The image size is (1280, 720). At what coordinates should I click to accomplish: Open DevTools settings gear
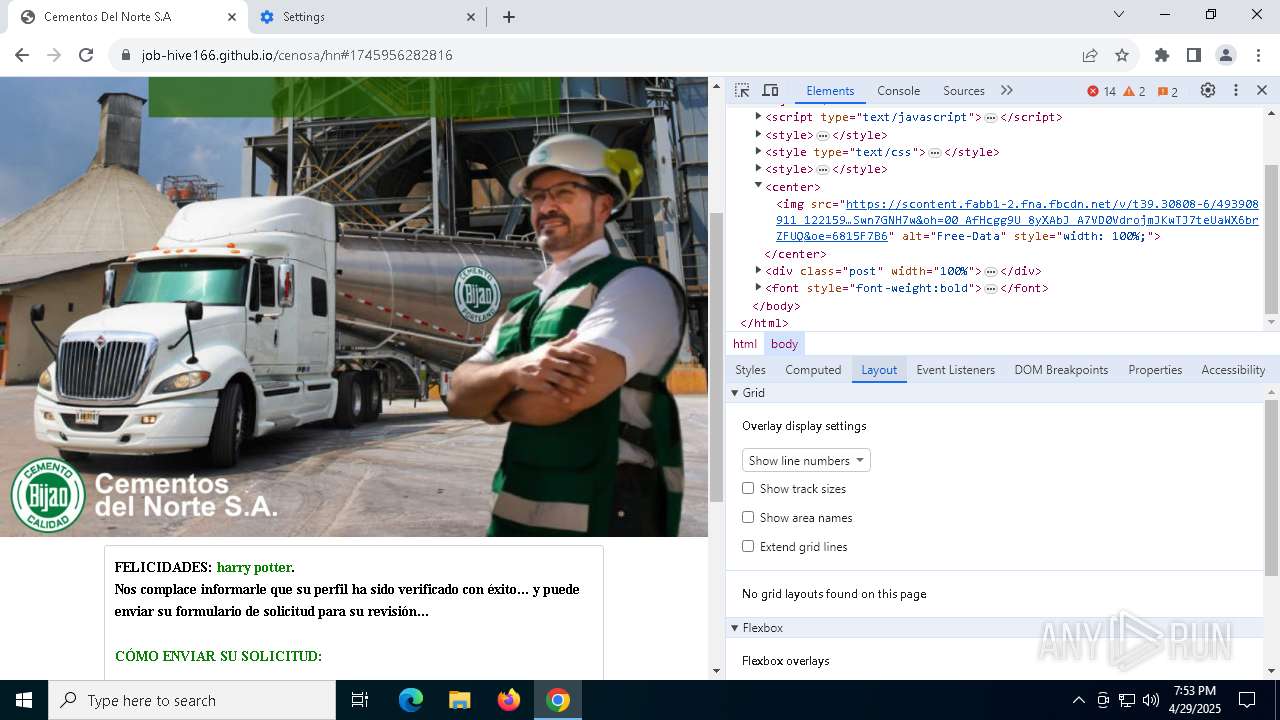point(1208,90)
